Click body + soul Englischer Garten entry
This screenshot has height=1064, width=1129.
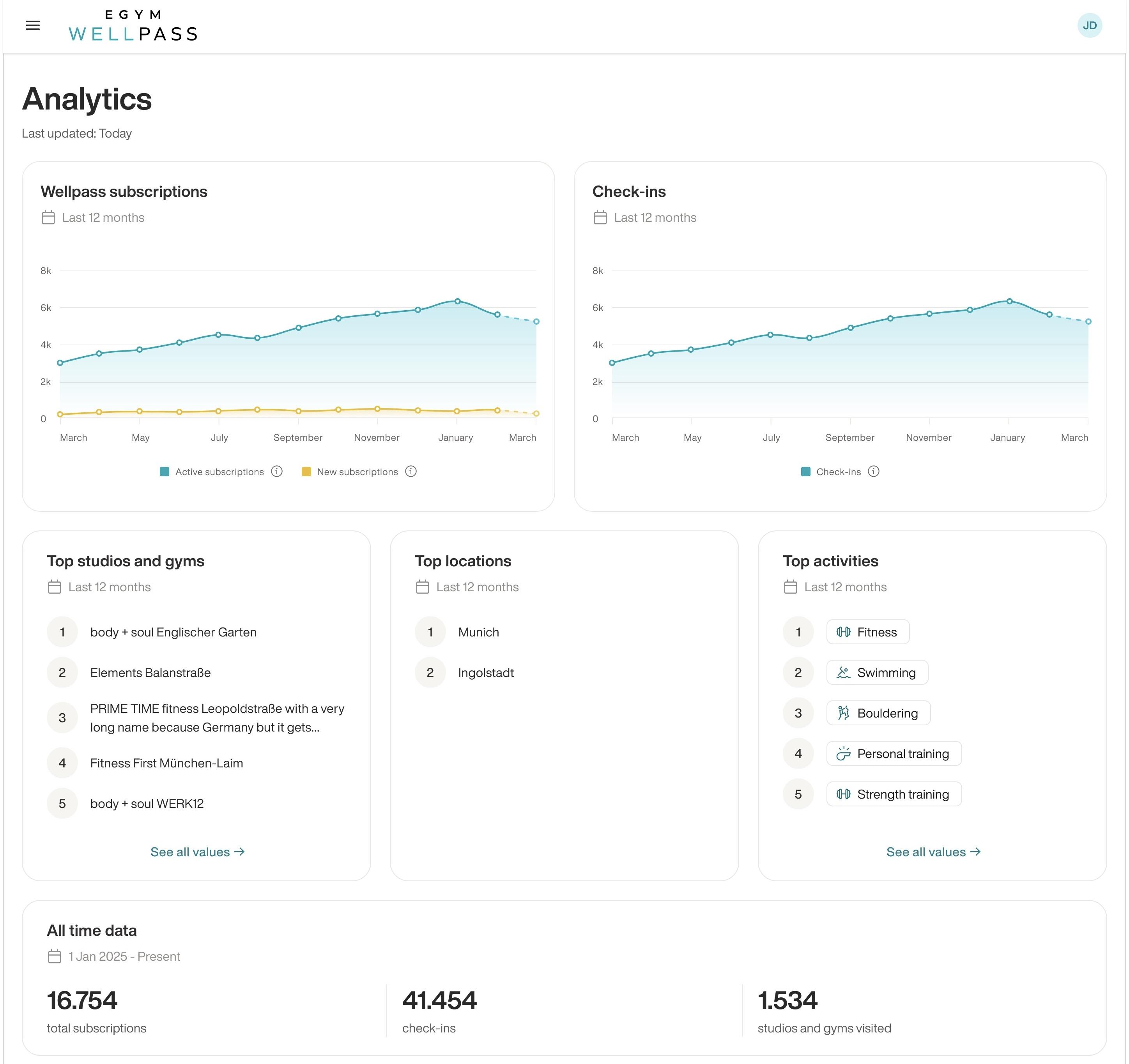click(x=173, y=632)
